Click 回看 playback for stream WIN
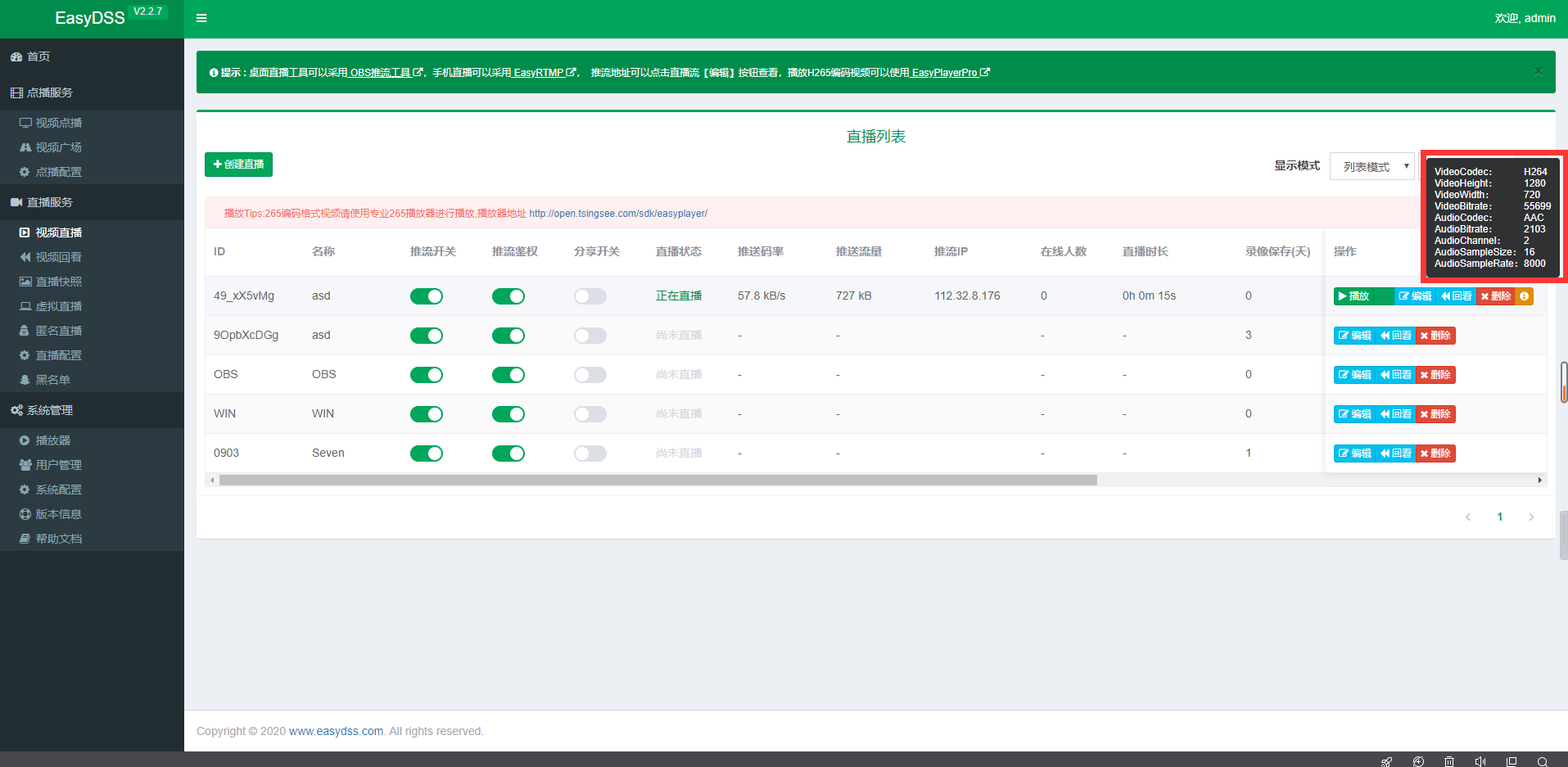 [1396, 414]
